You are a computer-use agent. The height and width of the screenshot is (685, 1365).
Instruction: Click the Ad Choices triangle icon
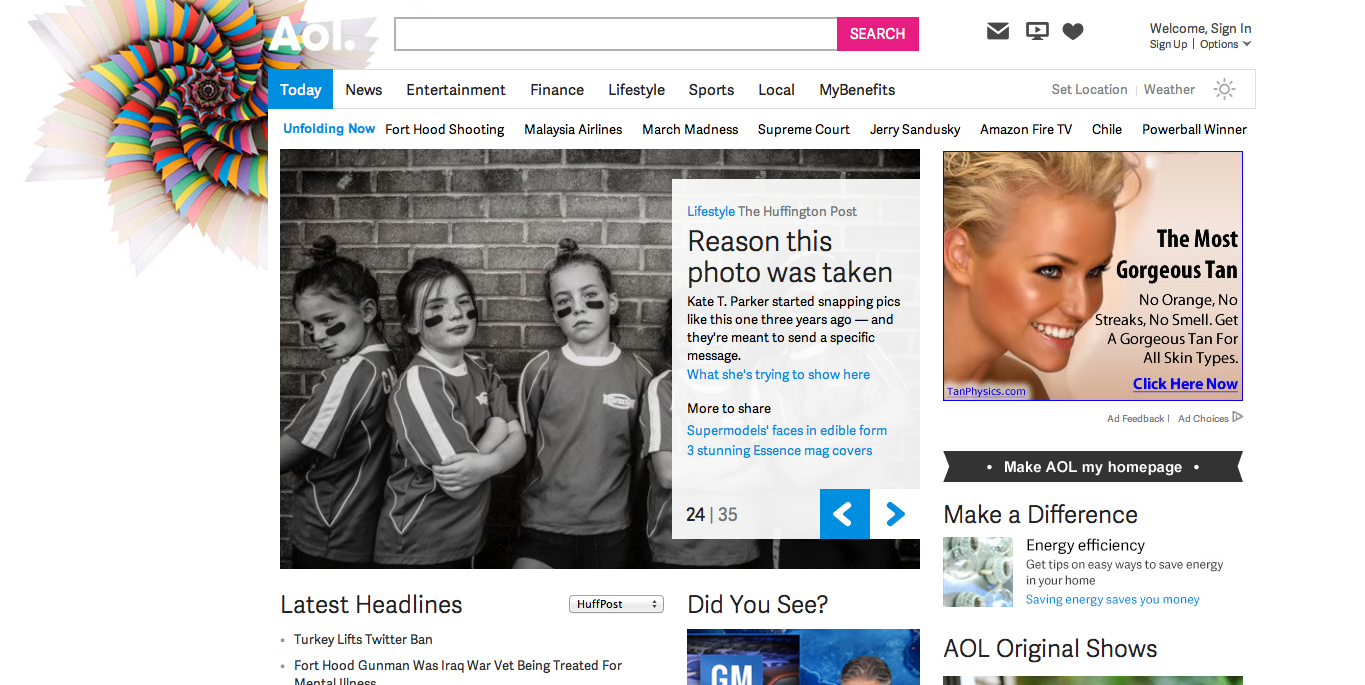1238,417
